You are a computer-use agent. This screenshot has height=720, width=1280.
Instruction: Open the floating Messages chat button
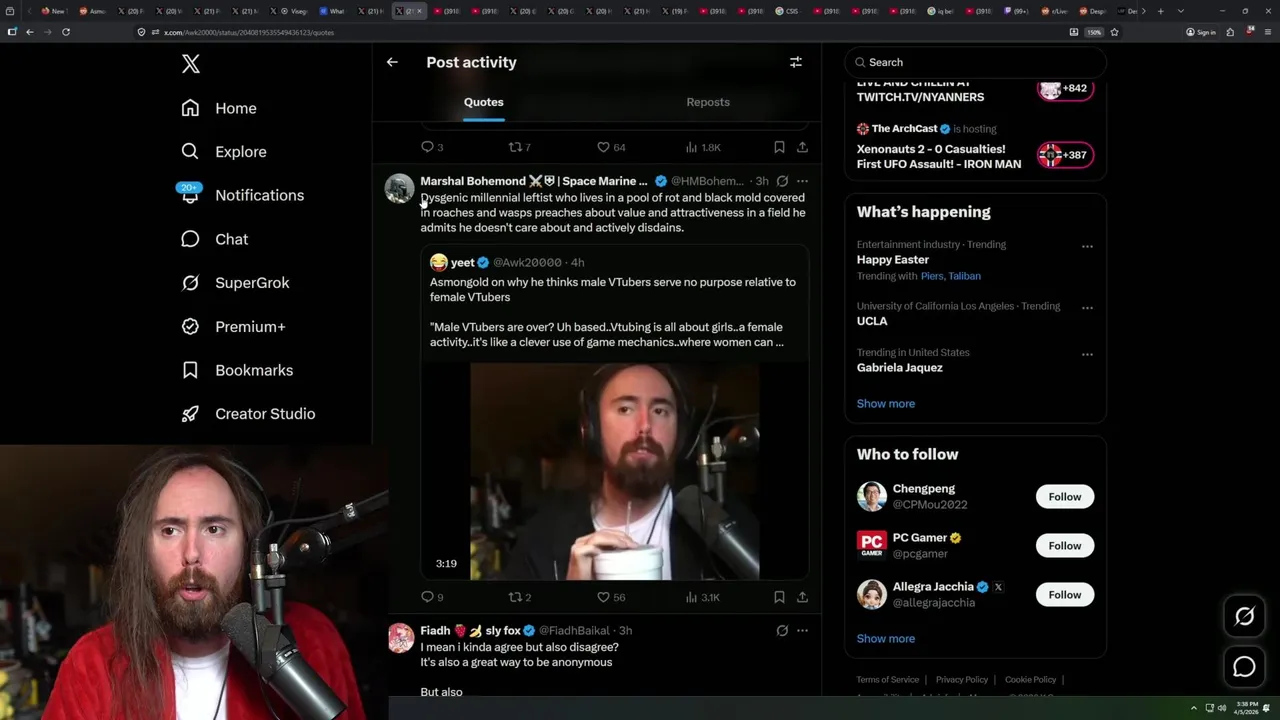[x=1244, y=667]
